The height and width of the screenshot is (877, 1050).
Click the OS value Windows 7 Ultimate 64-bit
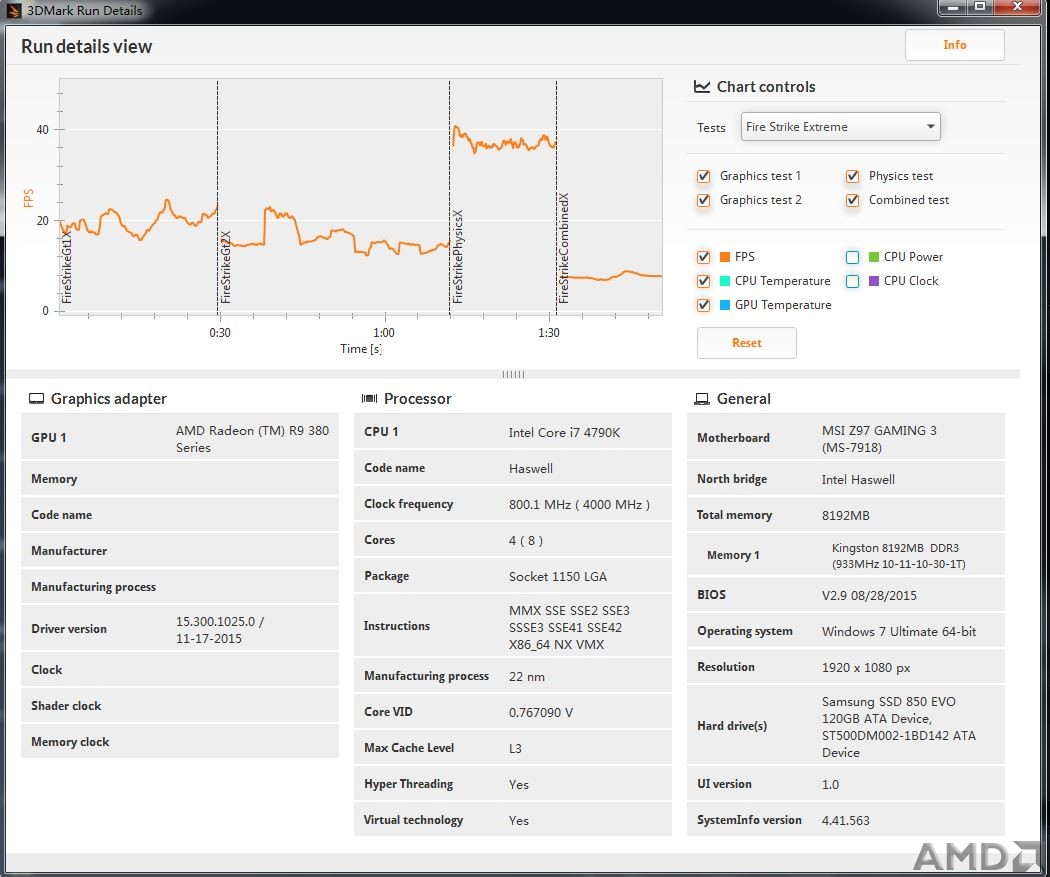[899, 631]
